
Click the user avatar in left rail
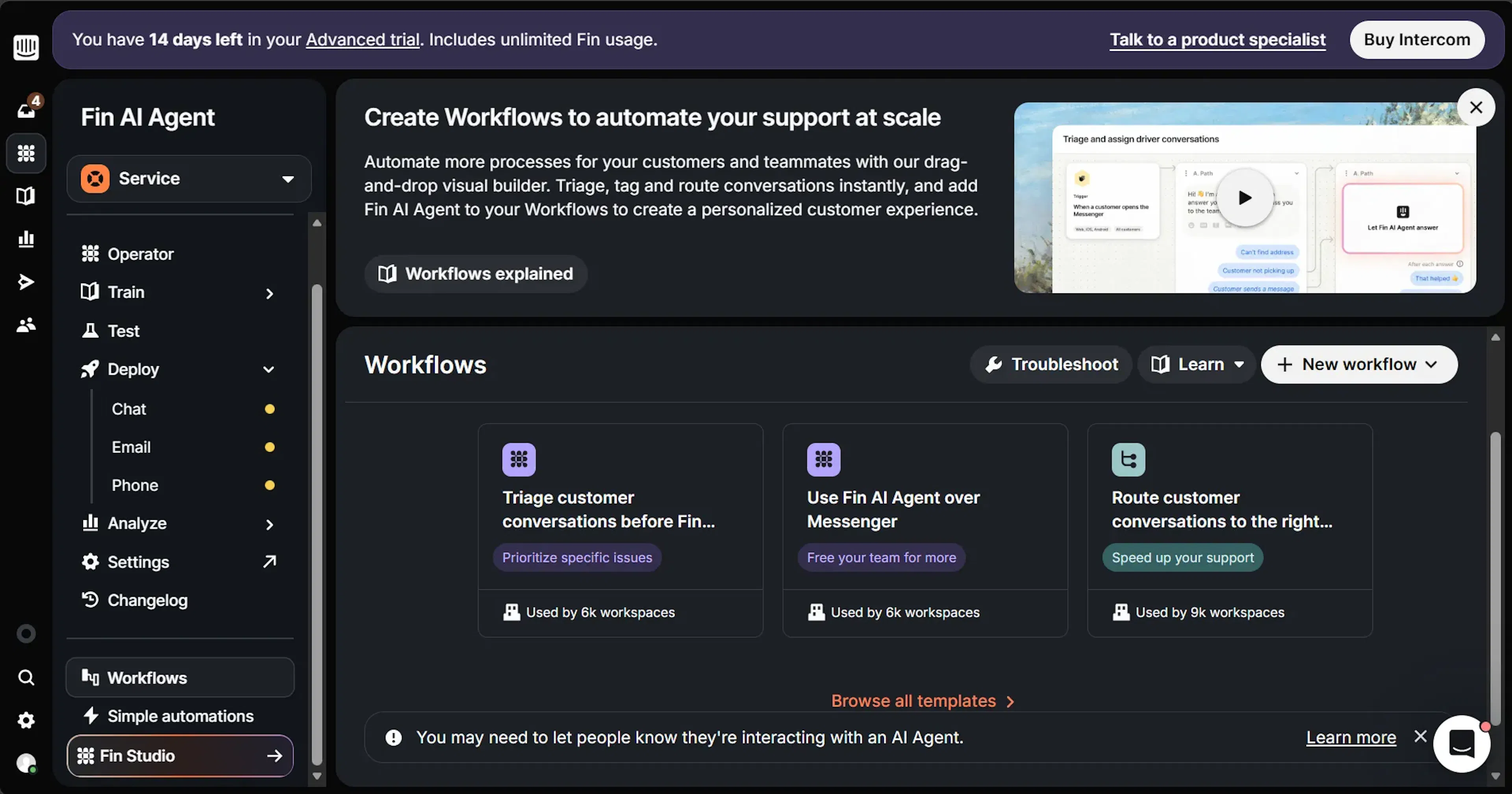[26, 763]
